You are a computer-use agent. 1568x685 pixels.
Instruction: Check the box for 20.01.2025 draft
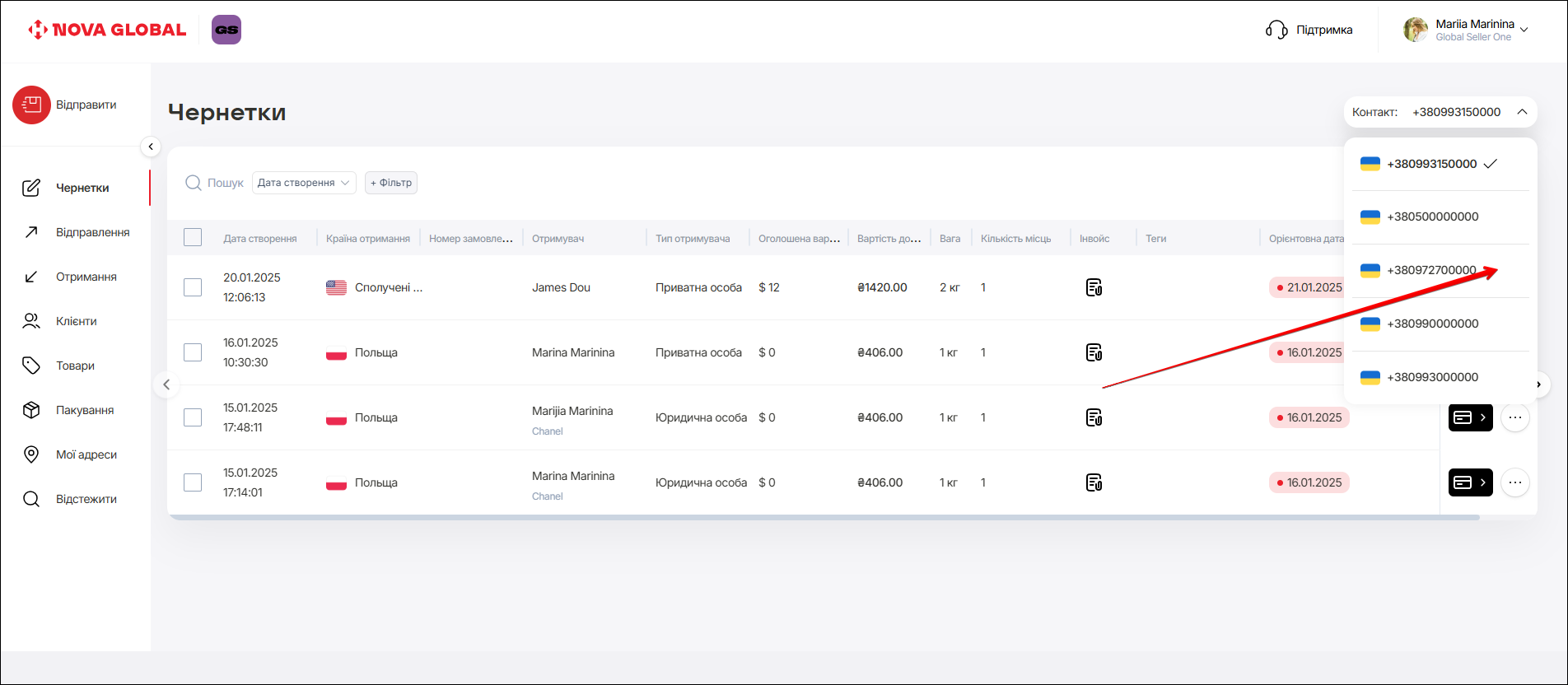[193, 287]
